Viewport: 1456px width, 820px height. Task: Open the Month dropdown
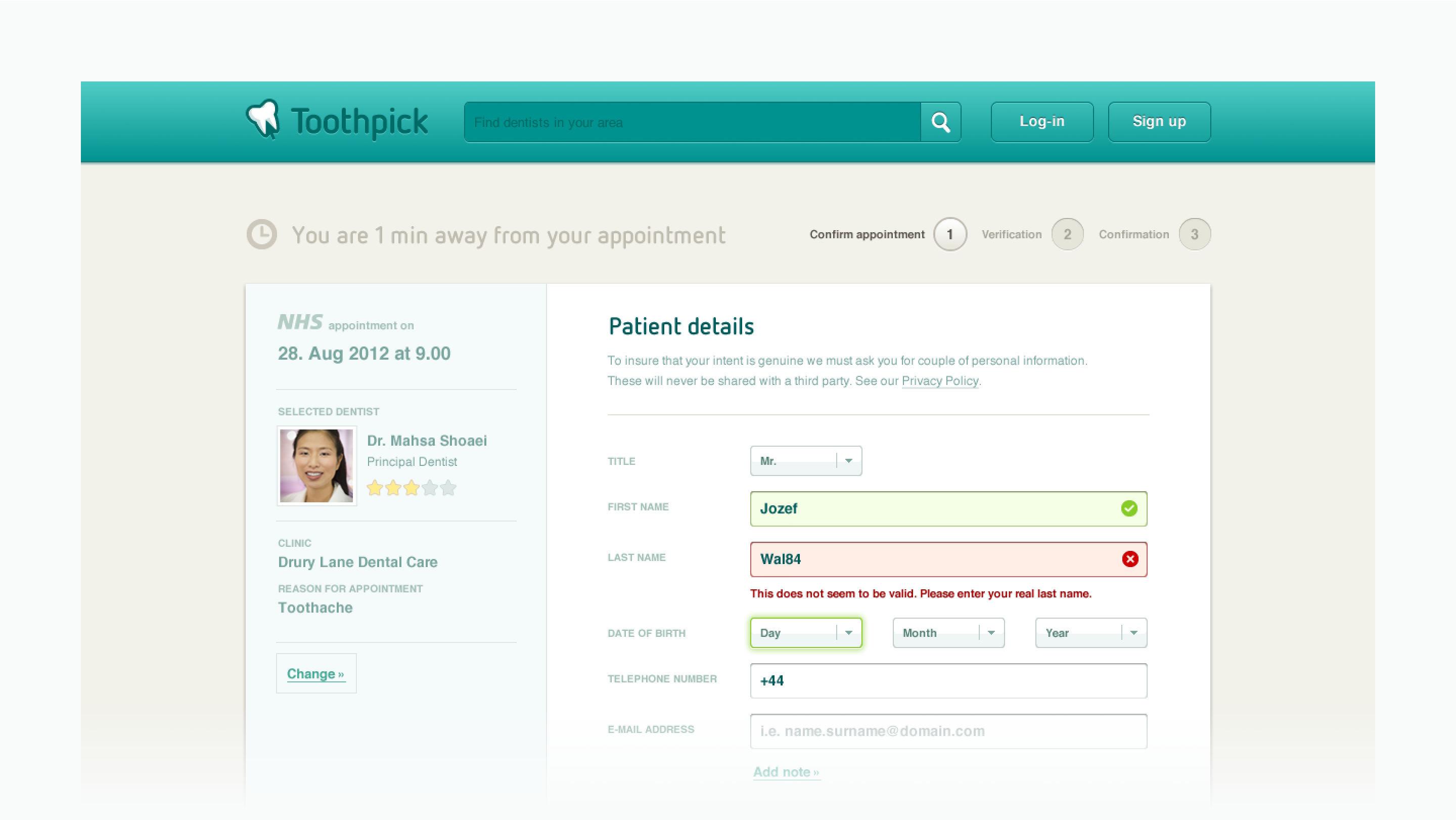coord(948,633)
